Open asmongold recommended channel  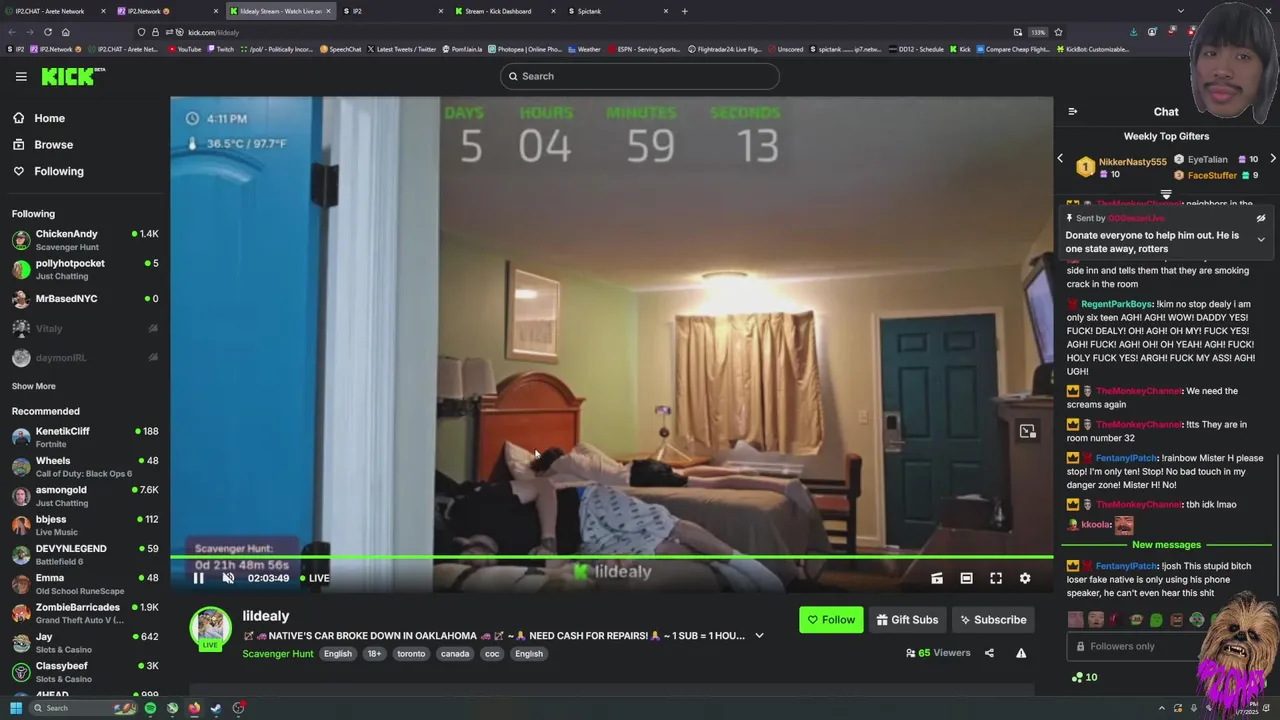point(85,496)
